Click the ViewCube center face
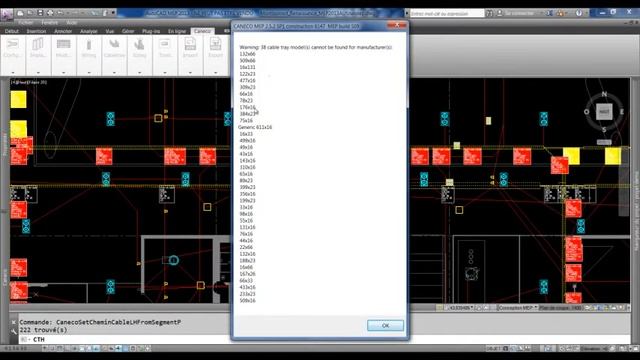The height and width of the screenshot is (360, 640). [x=604, y=111]
